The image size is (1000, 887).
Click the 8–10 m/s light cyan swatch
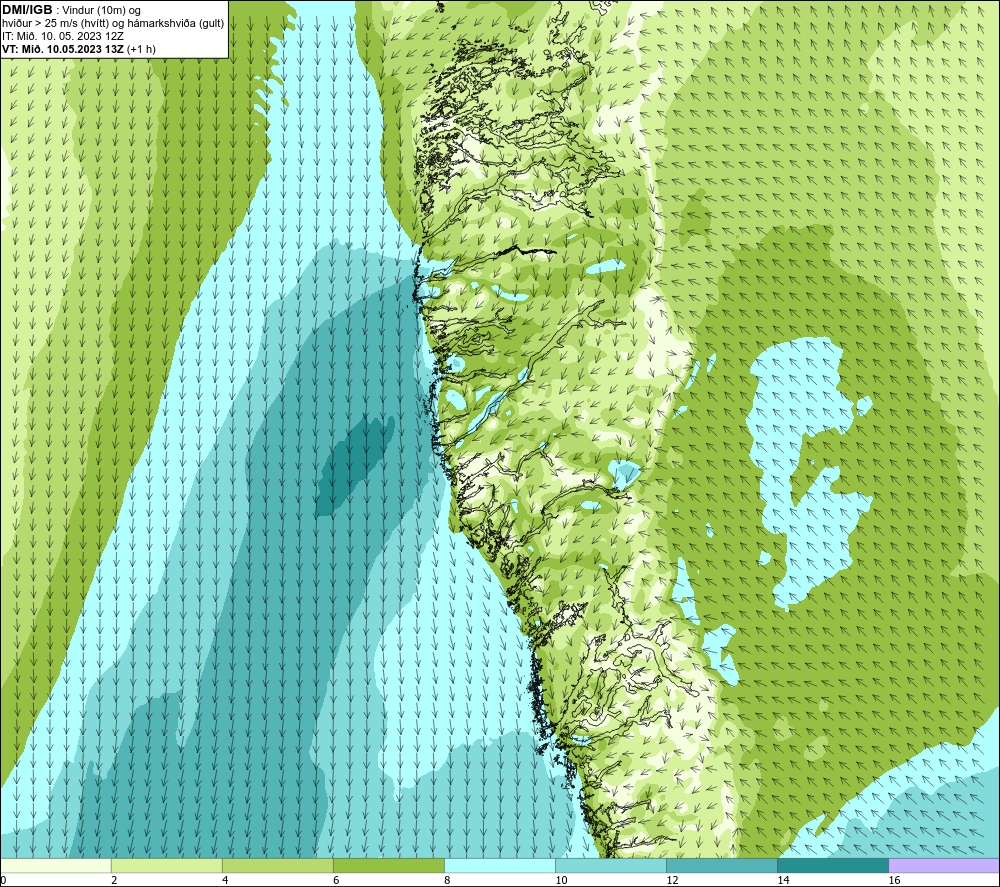pyautogui.click(x=499, y=865)
